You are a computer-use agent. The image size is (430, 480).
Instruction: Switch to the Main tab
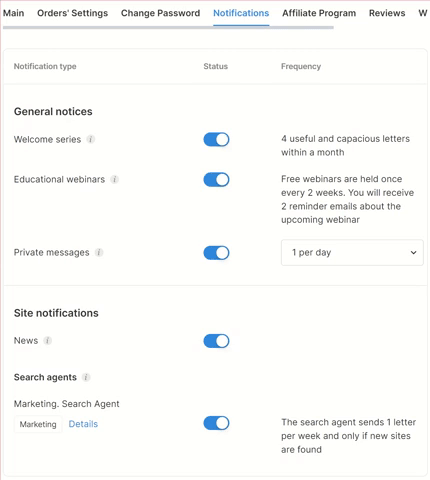pyautogui.click(x=14, y=13)
